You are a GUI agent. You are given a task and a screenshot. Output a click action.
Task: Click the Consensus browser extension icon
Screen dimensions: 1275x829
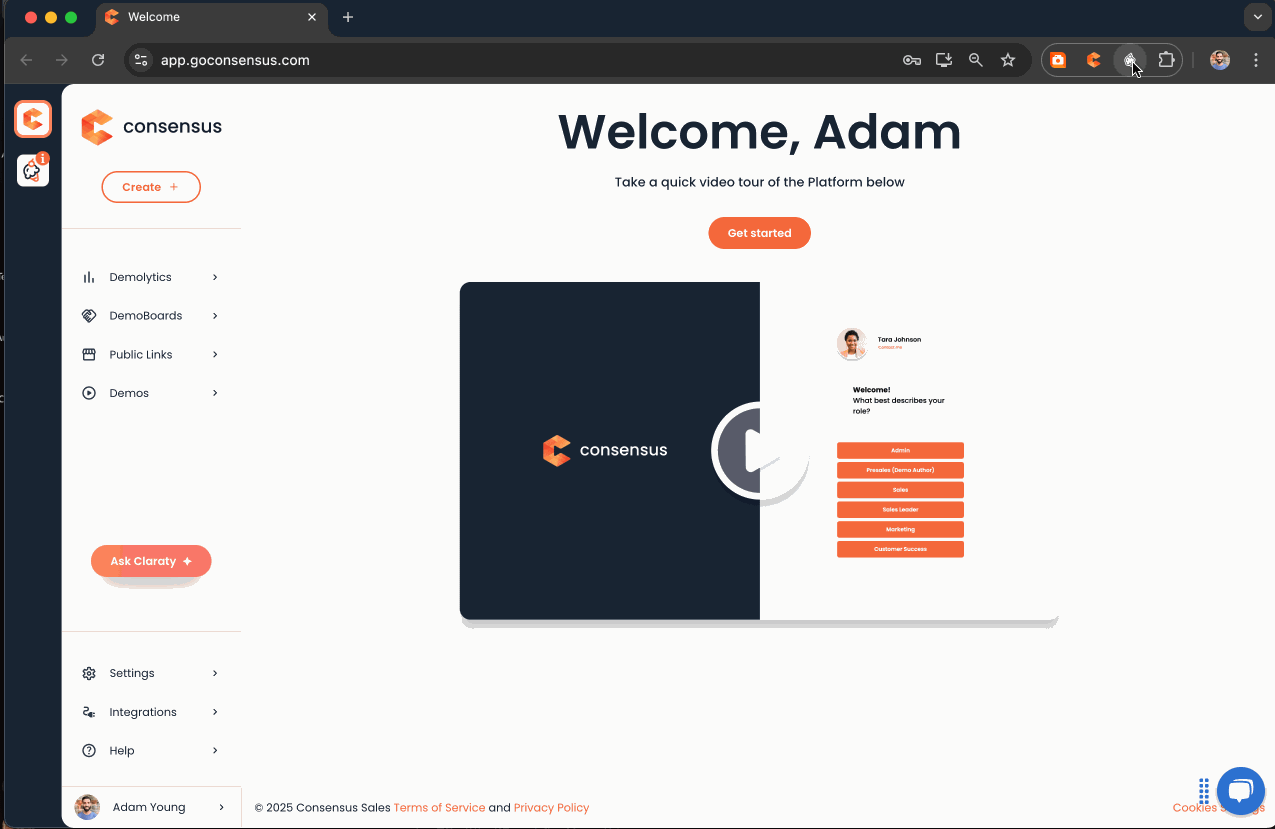click(x=1094, y=60)
